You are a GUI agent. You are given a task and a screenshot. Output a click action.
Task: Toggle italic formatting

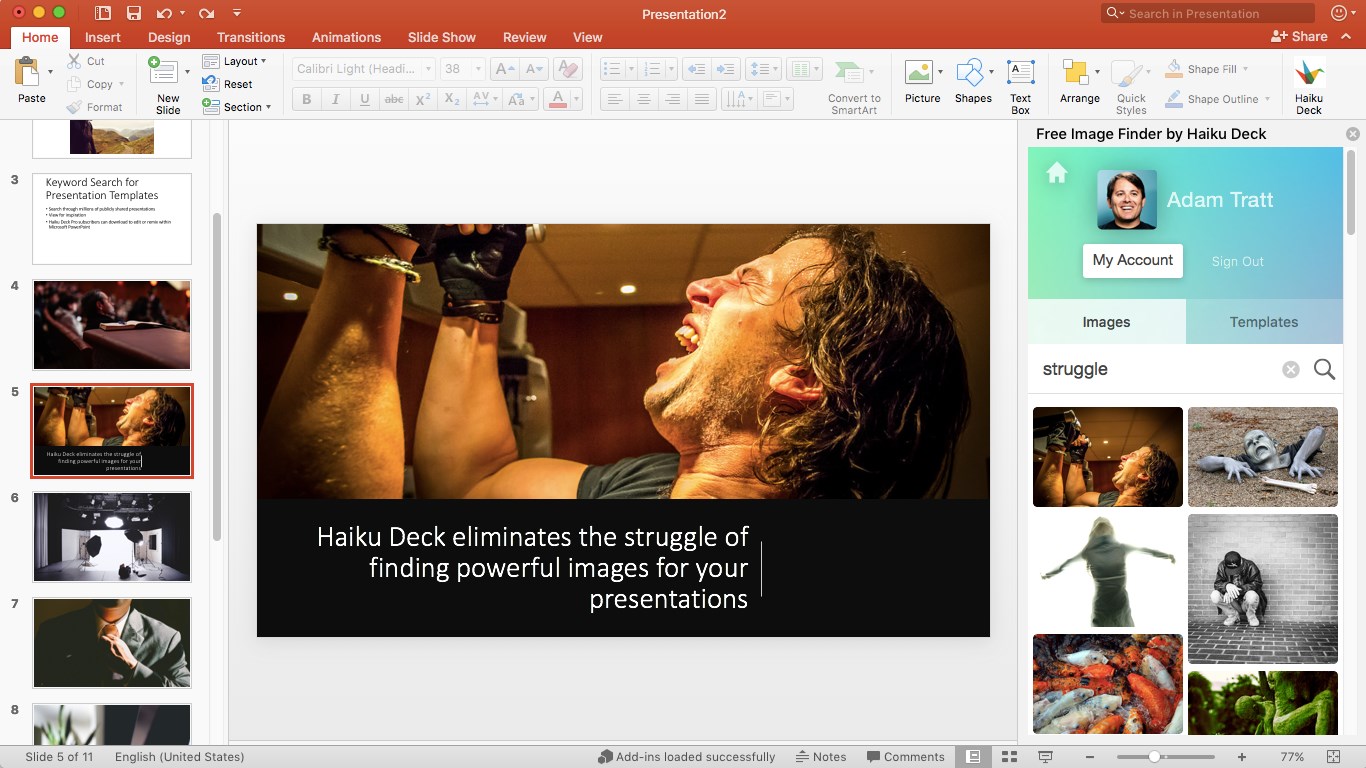335,99
